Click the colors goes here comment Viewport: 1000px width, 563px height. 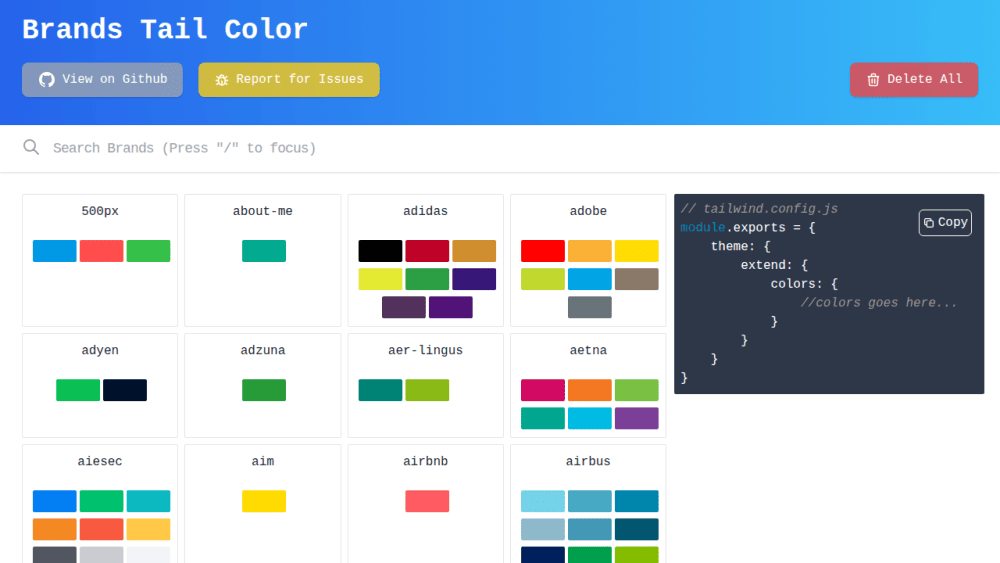click(x=879, y=303)
